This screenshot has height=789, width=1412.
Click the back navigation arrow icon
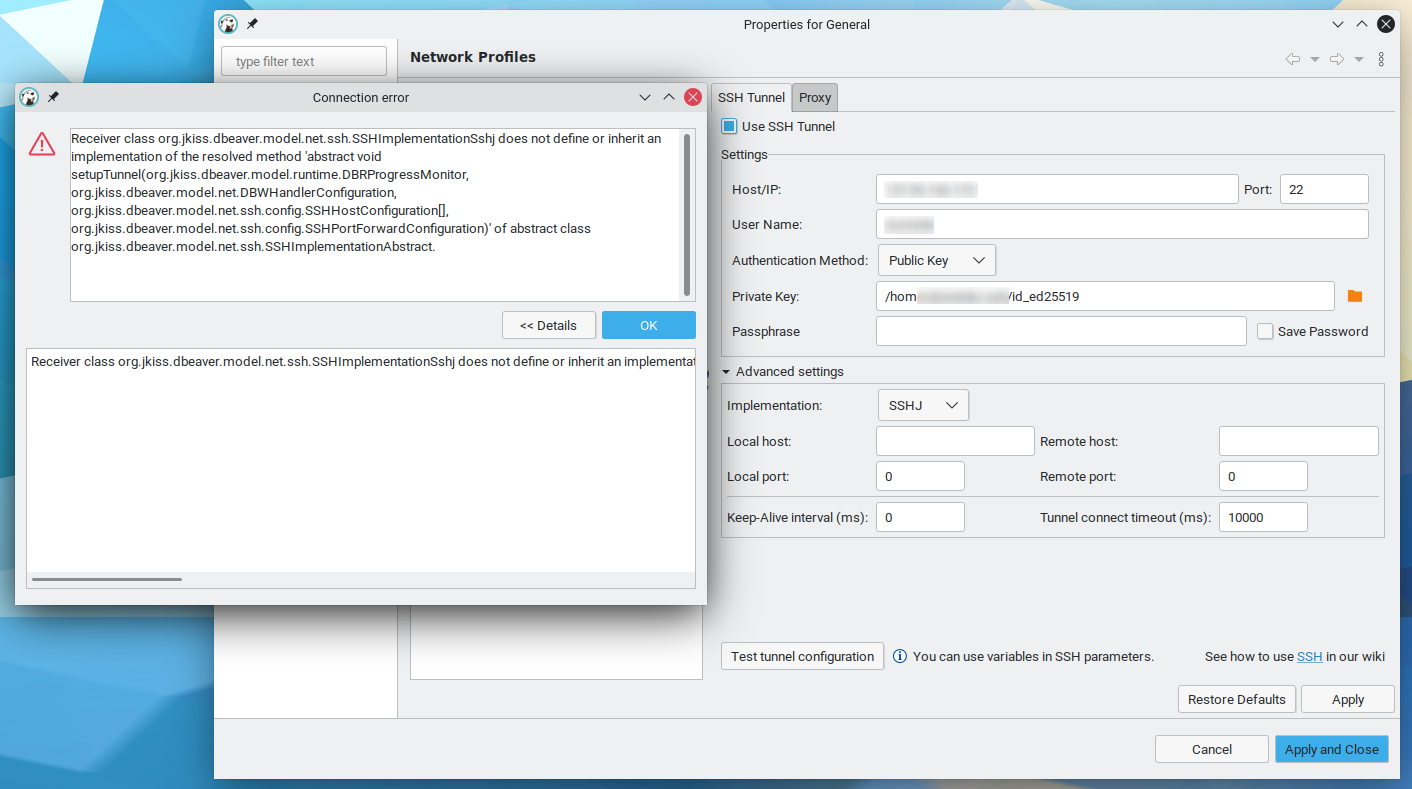pyautogui.click(x=1292, y=59)
